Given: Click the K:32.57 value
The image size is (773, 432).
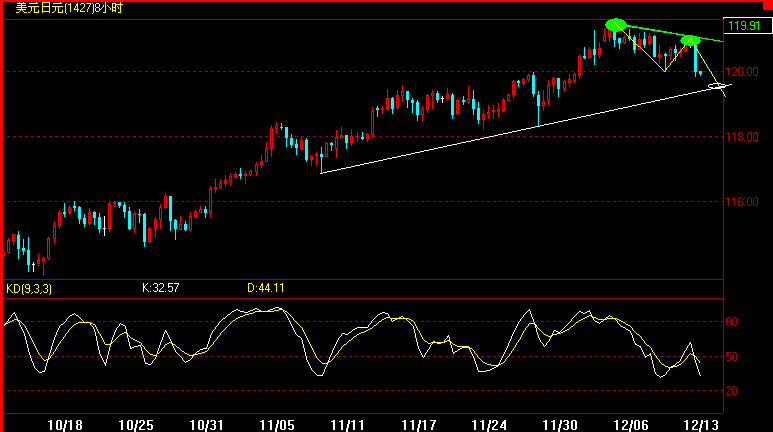Looking at the screenshot, I should pyautogui.click(x=161, y=288).
